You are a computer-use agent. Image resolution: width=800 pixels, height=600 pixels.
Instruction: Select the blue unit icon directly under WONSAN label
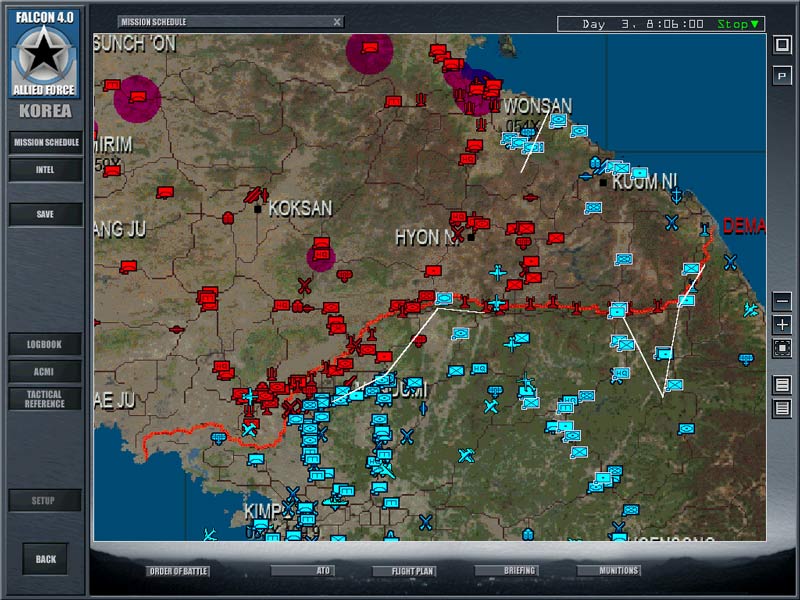[x=558, y=121]
